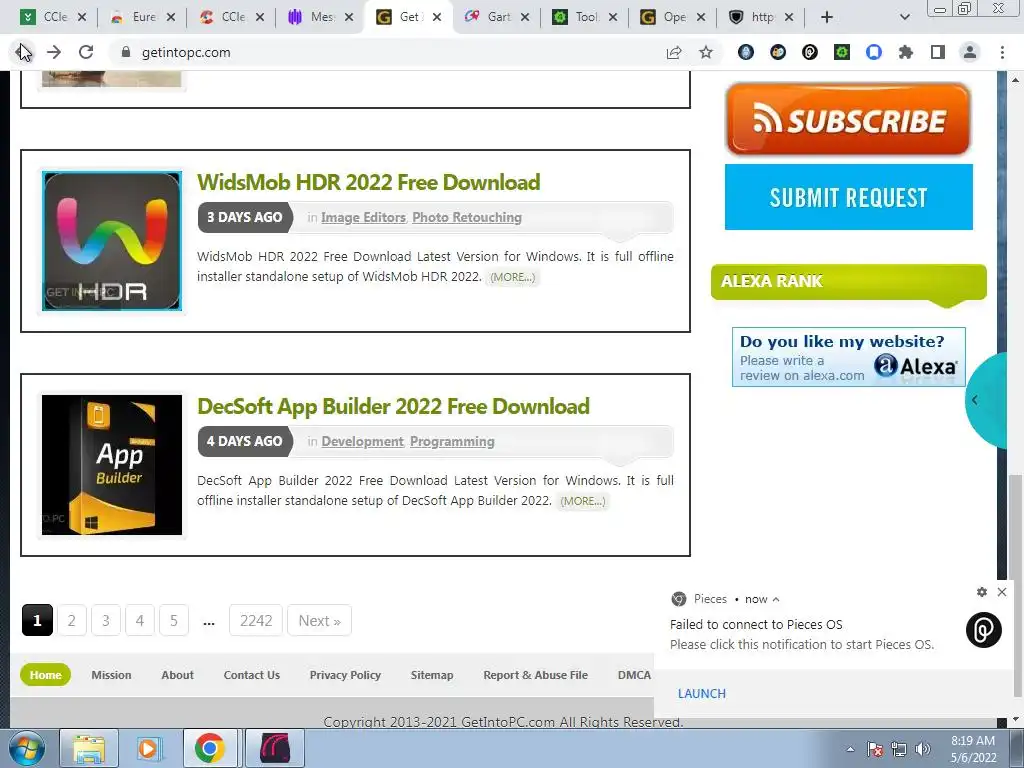Go to pagination page 3
1024x768 pixels.
coord(106,620)
